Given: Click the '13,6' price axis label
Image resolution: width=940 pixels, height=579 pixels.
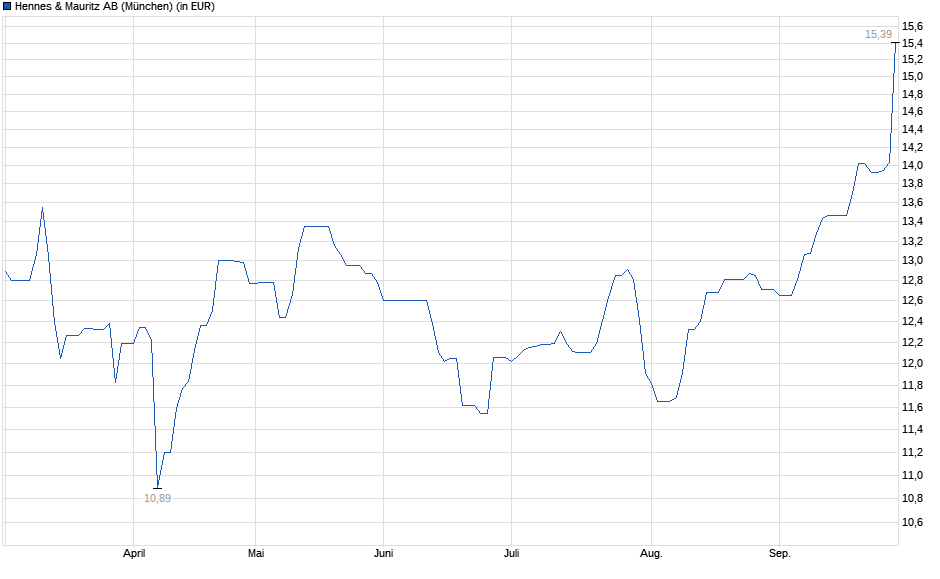Looking at the screenshot, I should (x=912, y=203).
